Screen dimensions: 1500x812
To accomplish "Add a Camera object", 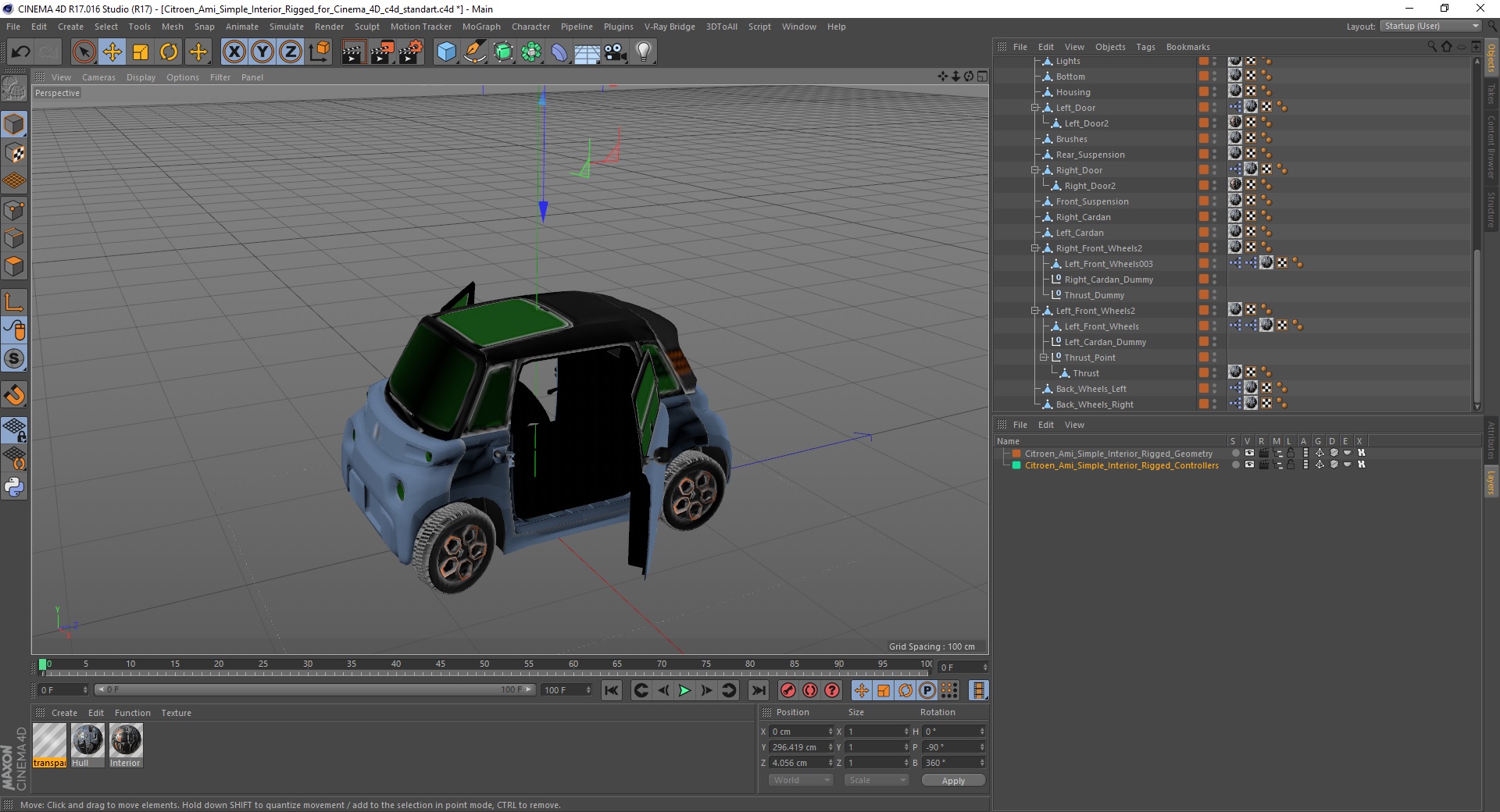I will pyautogui.click(x=616, y=52).
